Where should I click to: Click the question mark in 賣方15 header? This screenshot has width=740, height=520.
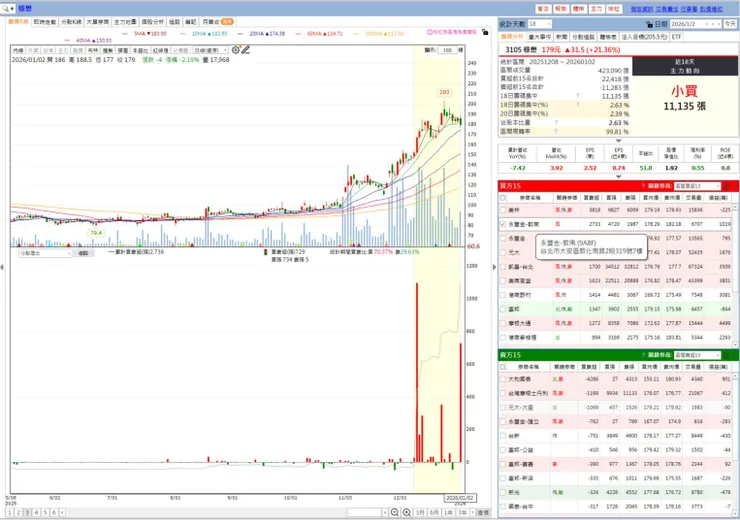643,355
